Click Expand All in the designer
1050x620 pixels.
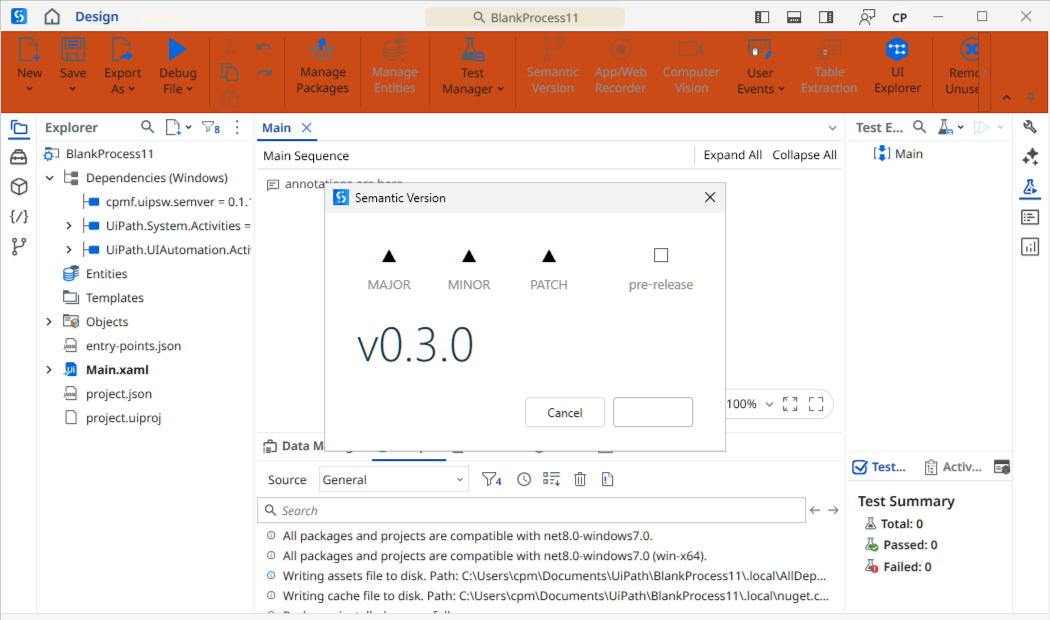point(733,155)
